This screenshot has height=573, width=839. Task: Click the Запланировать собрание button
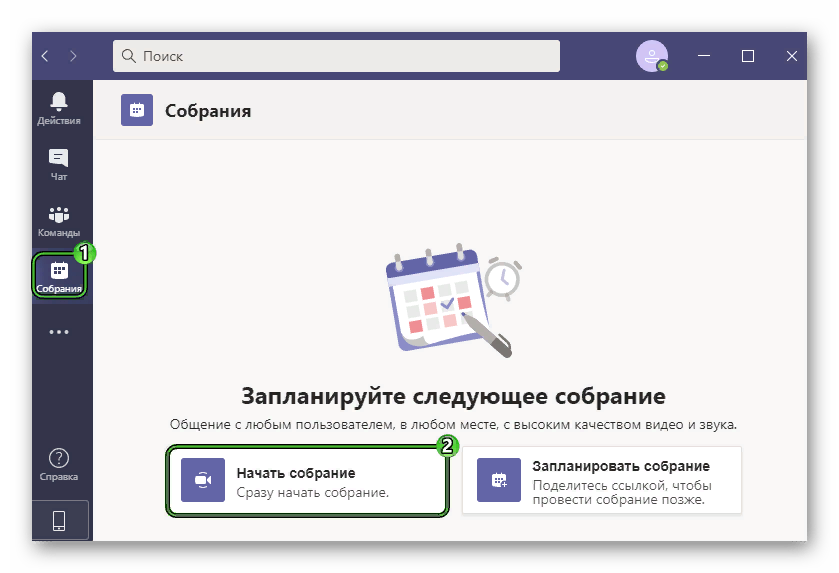pos(602,481)
